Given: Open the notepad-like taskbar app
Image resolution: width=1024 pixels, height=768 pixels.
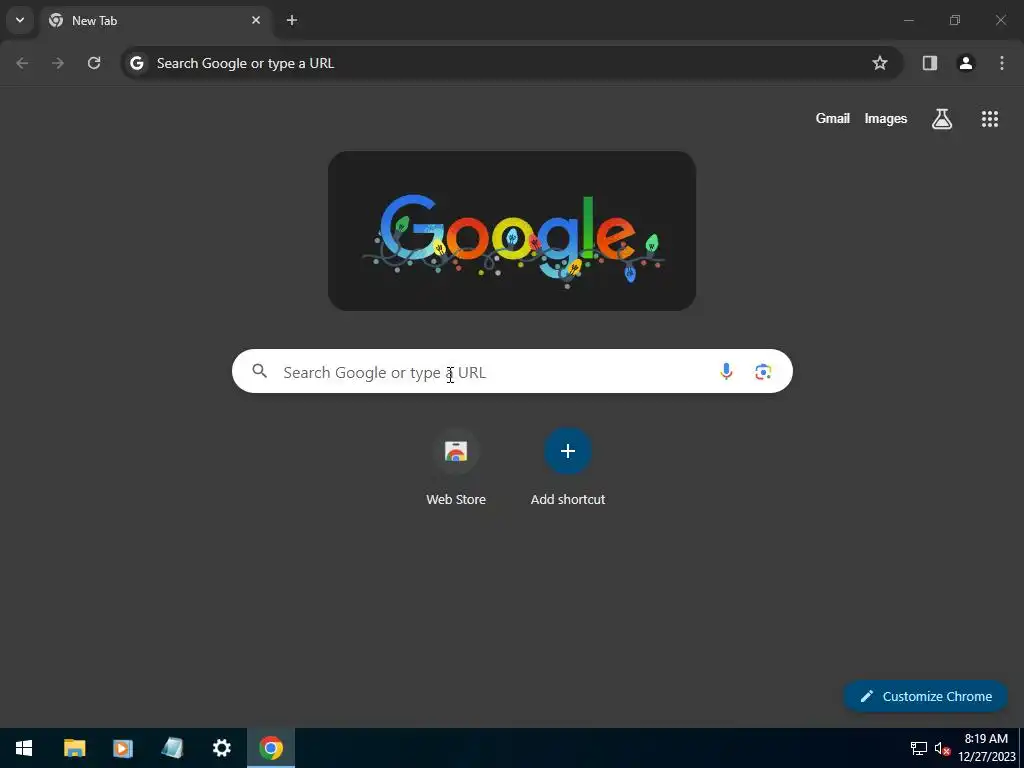Looking at the screenshot, I should pyautogui.click(x=172, y=748).
